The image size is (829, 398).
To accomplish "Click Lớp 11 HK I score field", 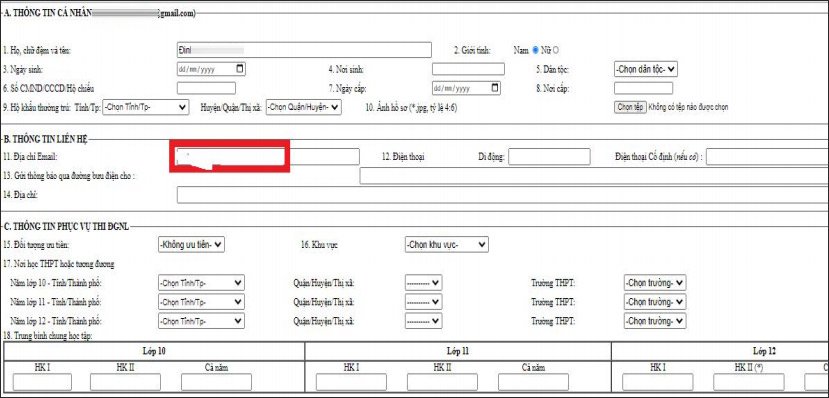I will [351, 382].
